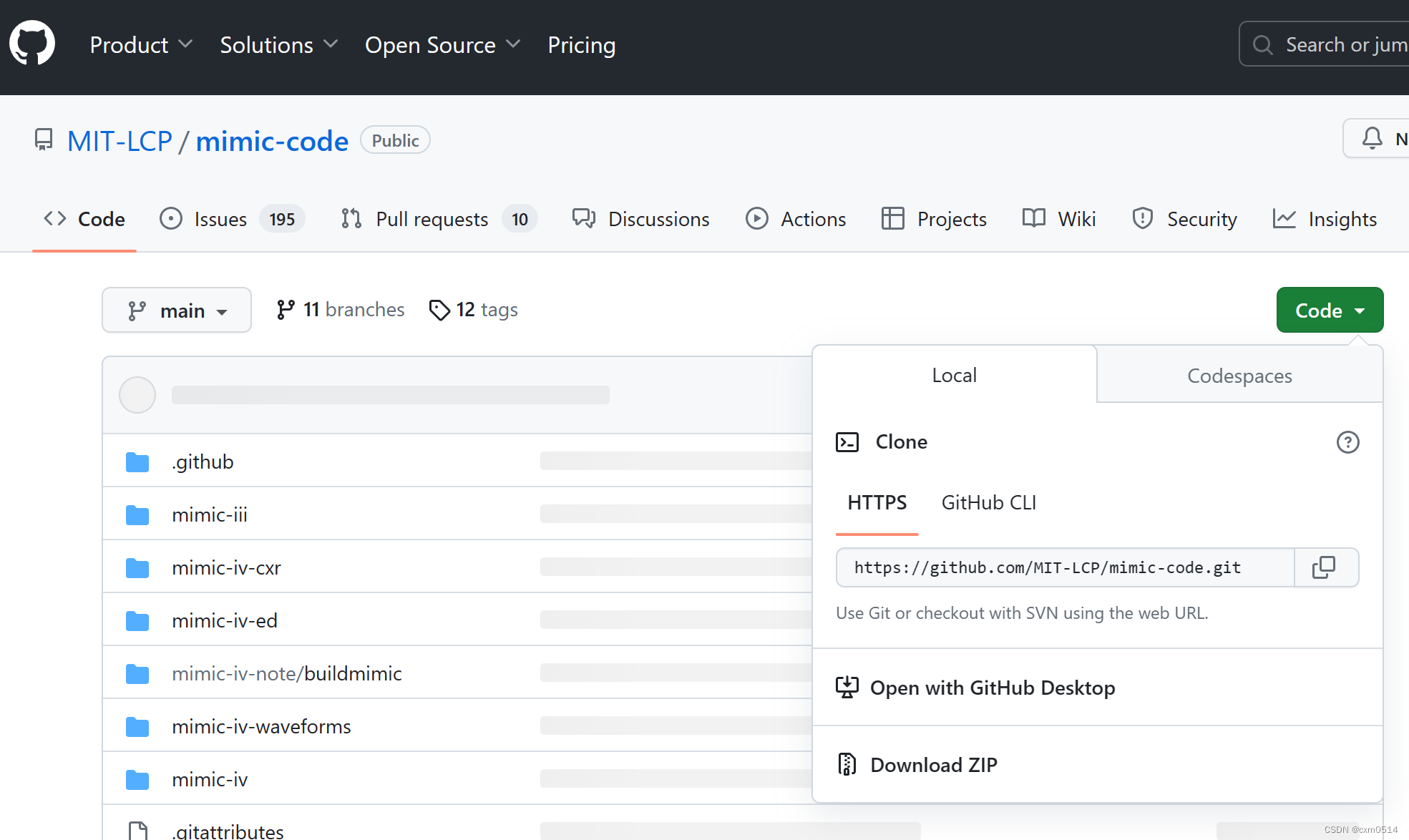This screenshot has height=840, width=1409.
Task: Click the .gitattributes file icon
Action: point(137,831)
